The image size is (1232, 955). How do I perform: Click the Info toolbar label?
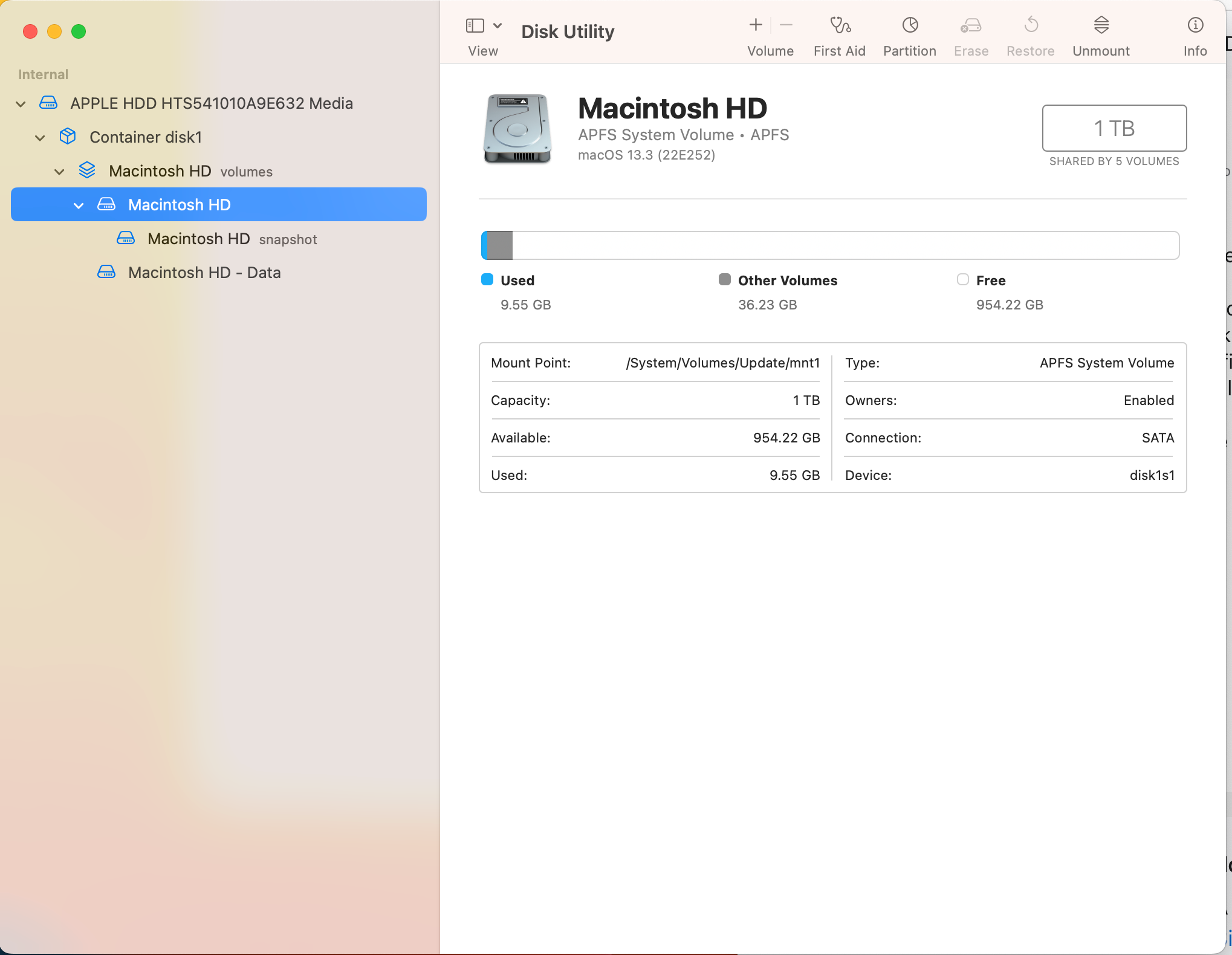[1195, 51]
